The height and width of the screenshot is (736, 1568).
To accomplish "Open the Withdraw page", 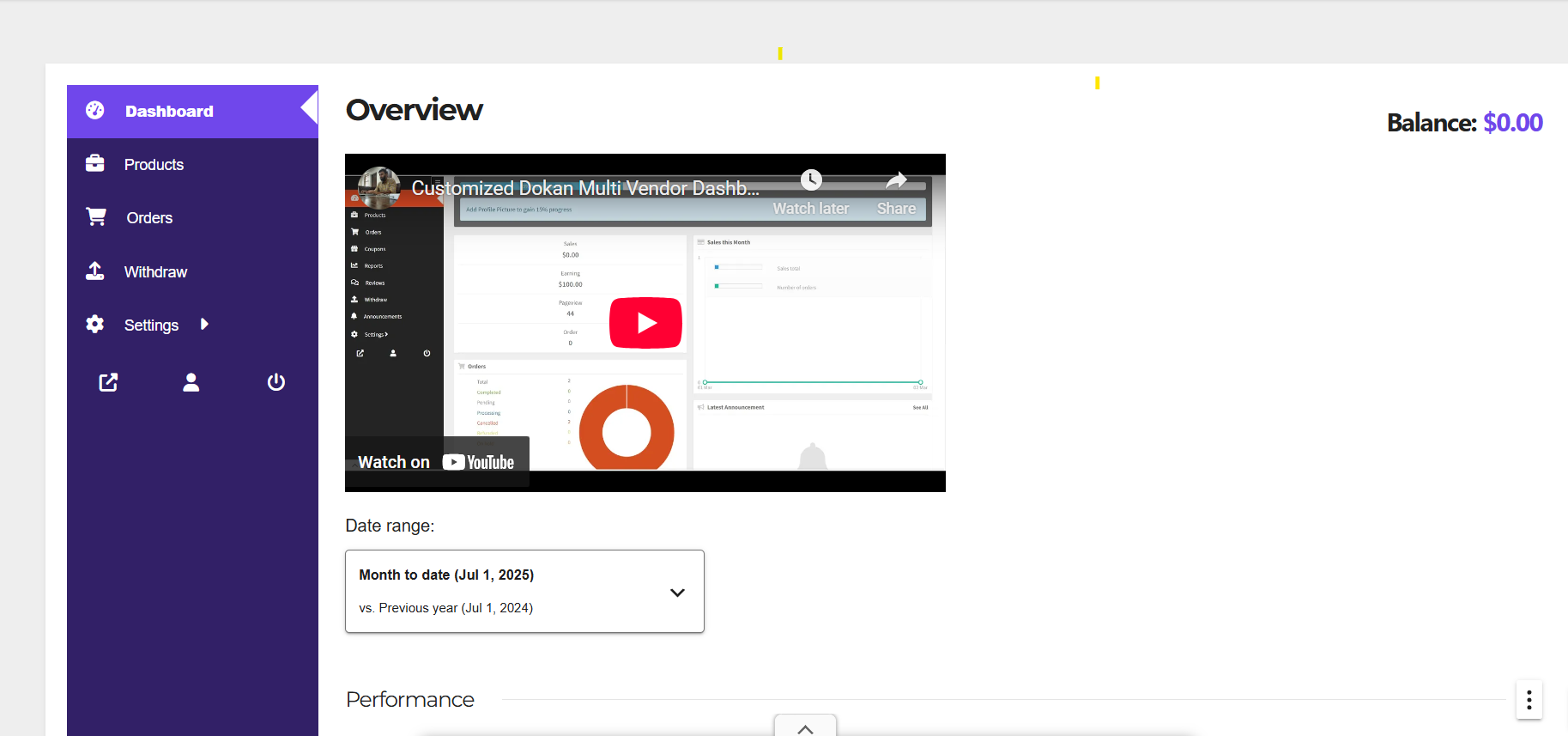I will (x=155, y=272).
